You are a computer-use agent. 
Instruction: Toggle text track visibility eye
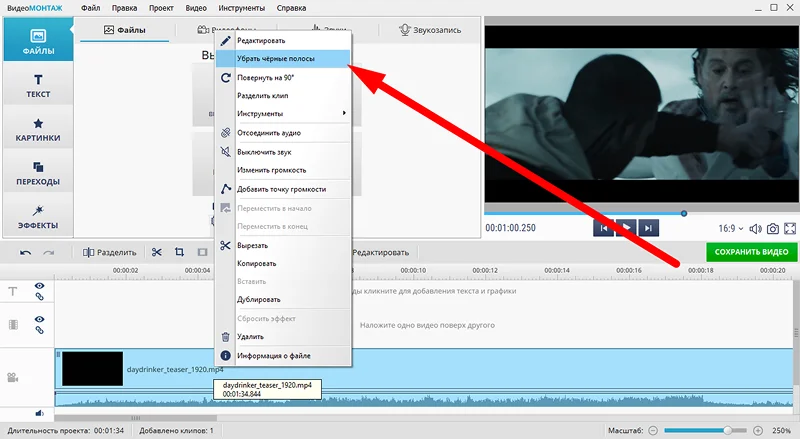tap(39, 286)
